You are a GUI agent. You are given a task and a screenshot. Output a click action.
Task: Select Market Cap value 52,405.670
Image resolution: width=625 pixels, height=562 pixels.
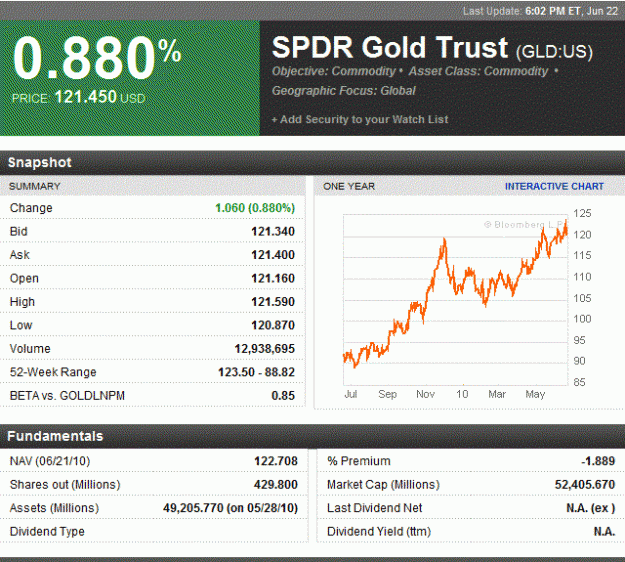pyautogui.click(x=585, y=485)
